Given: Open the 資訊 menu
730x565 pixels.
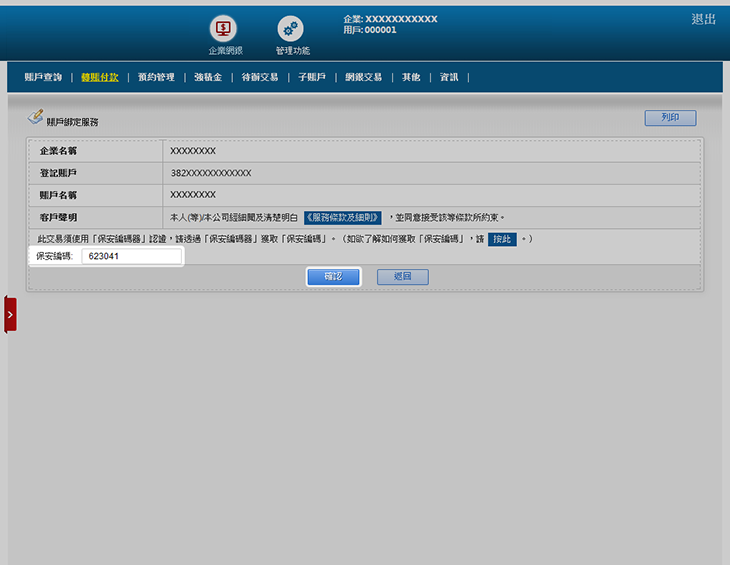Looking at the screenshot, I should click(x=449, y=77).
